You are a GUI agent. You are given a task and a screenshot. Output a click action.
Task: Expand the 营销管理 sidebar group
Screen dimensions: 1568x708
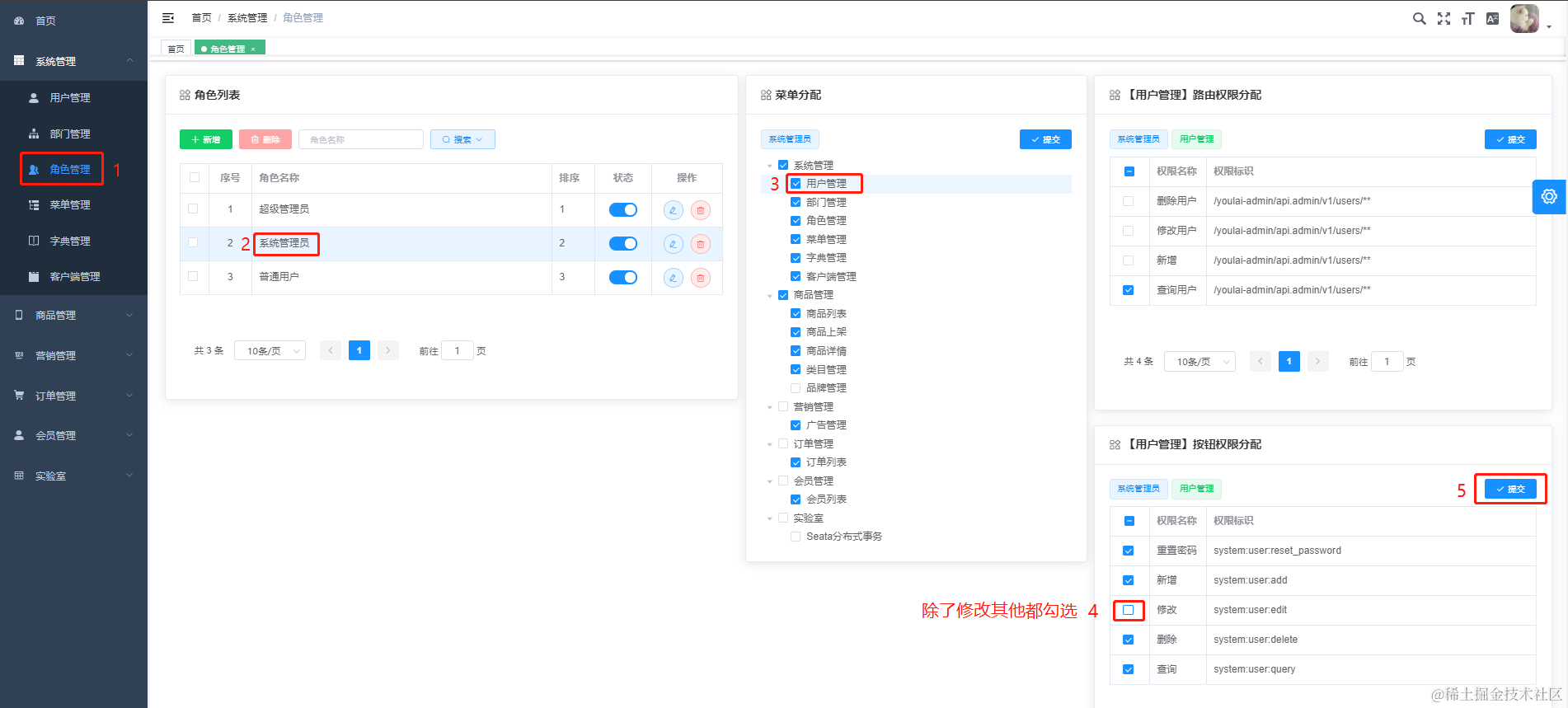click(x=73, y=355)
